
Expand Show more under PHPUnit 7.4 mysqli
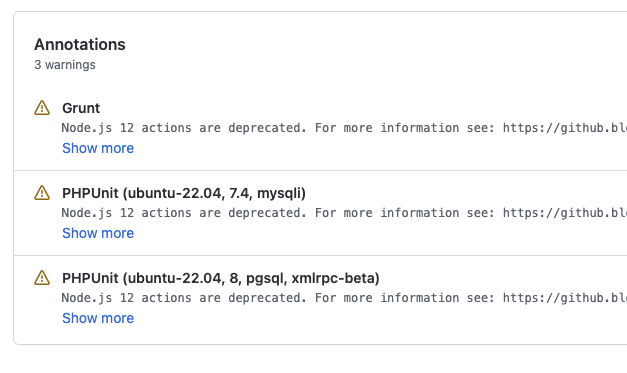[x=98, y=233]
